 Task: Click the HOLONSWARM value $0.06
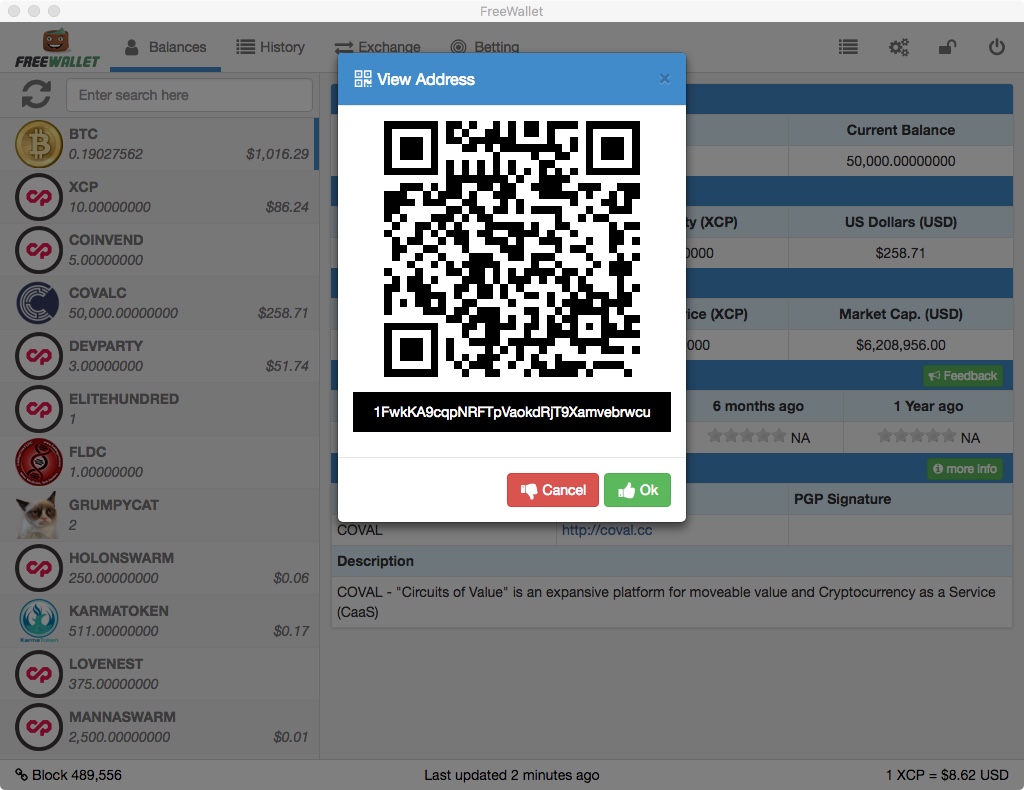point(291,578)
